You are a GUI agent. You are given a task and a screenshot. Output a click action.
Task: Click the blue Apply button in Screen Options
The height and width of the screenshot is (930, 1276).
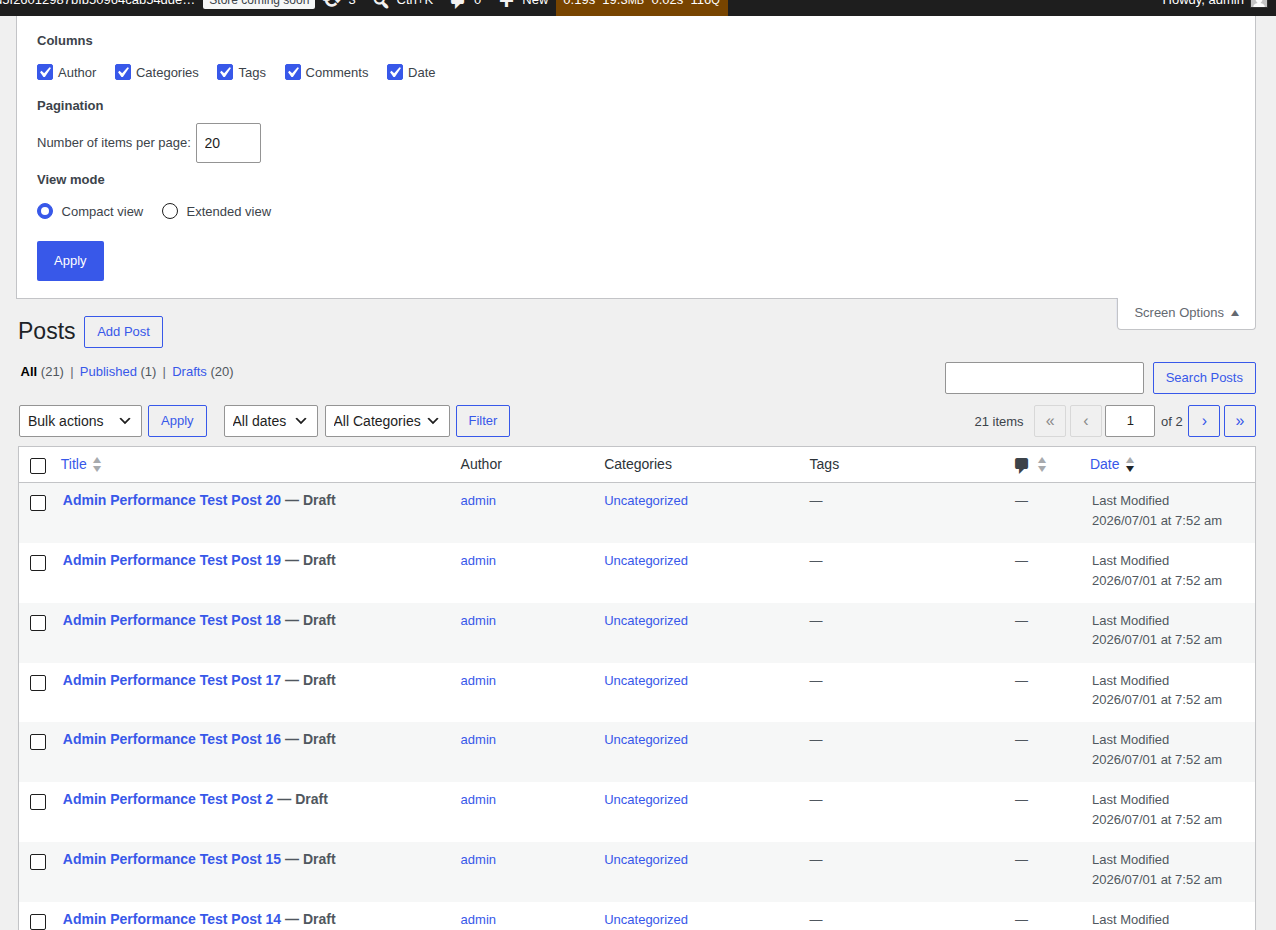70,261
